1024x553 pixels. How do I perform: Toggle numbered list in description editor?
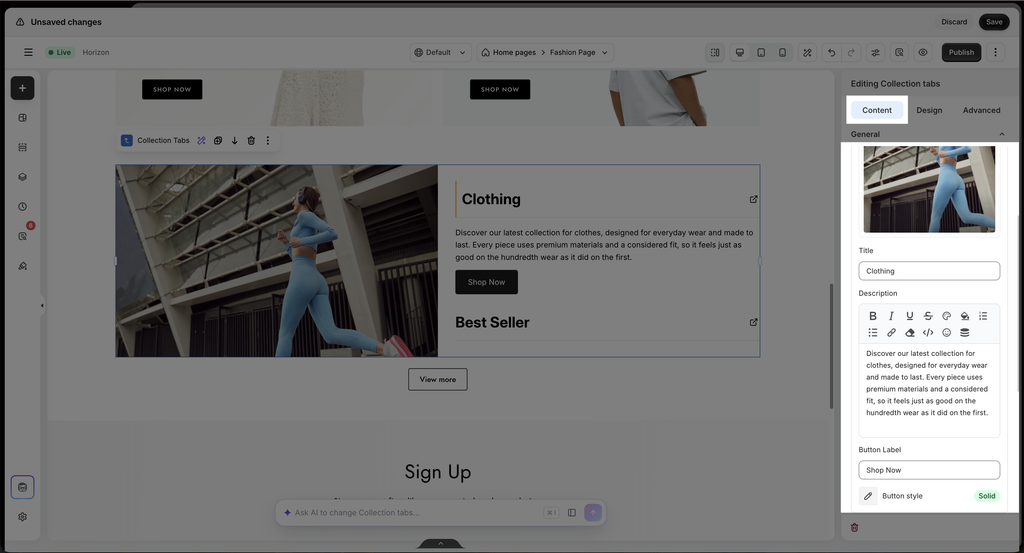coord(983,316)
